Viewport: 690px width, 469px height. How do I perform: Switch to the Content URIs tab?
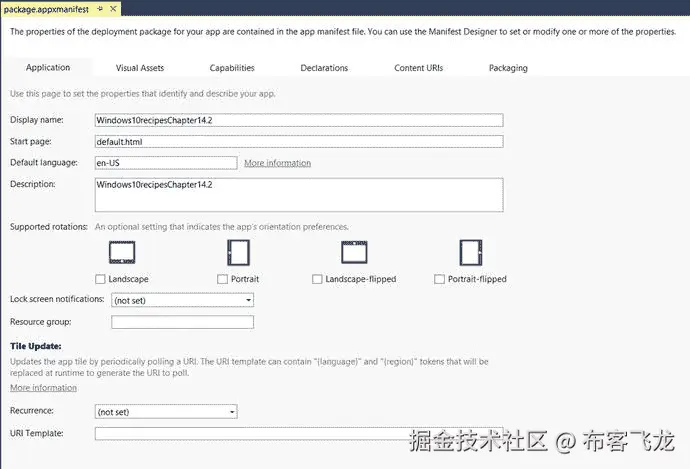click(418, 68)
